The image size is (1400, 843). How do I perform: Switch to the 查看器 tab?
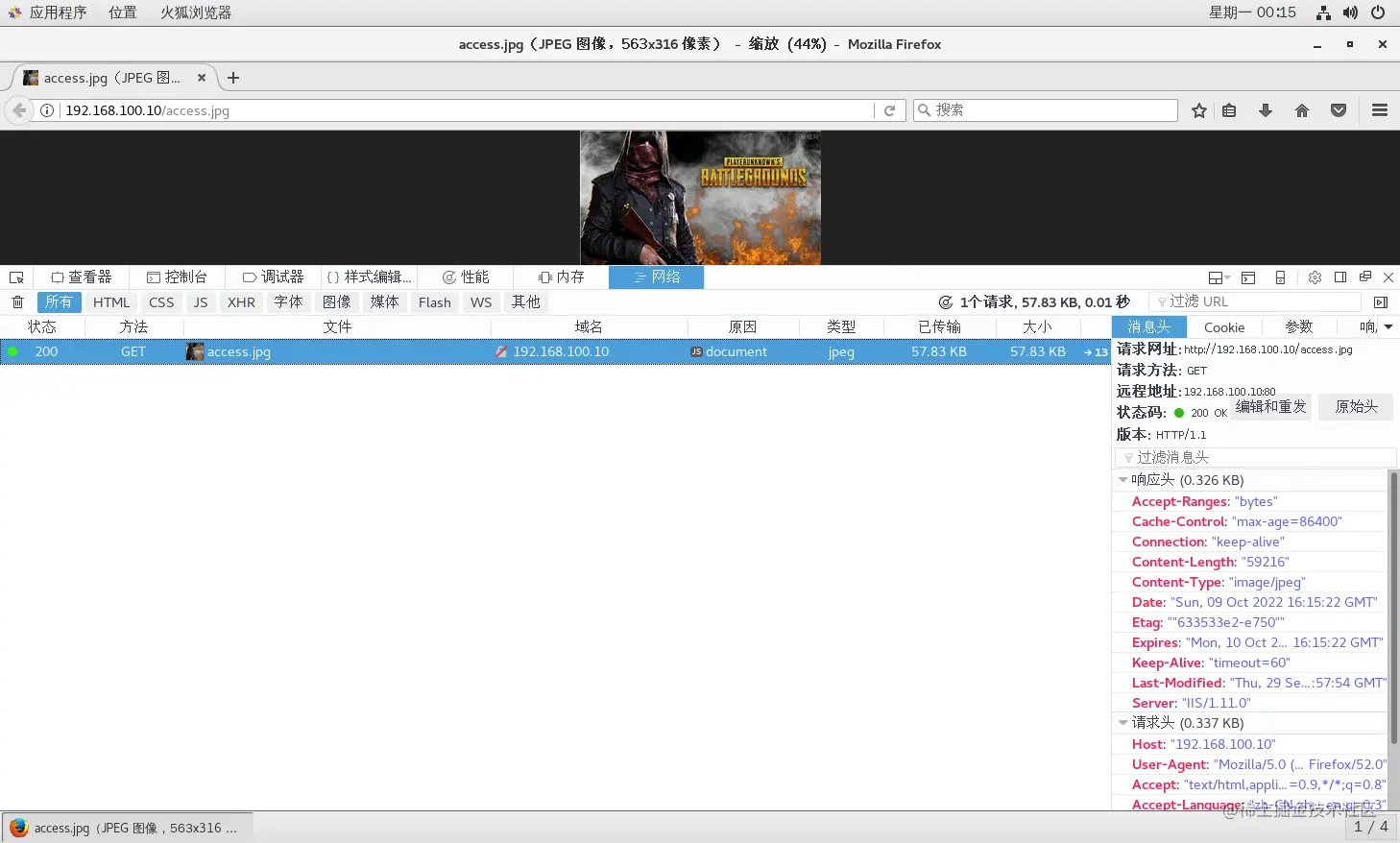pos(82,277)
